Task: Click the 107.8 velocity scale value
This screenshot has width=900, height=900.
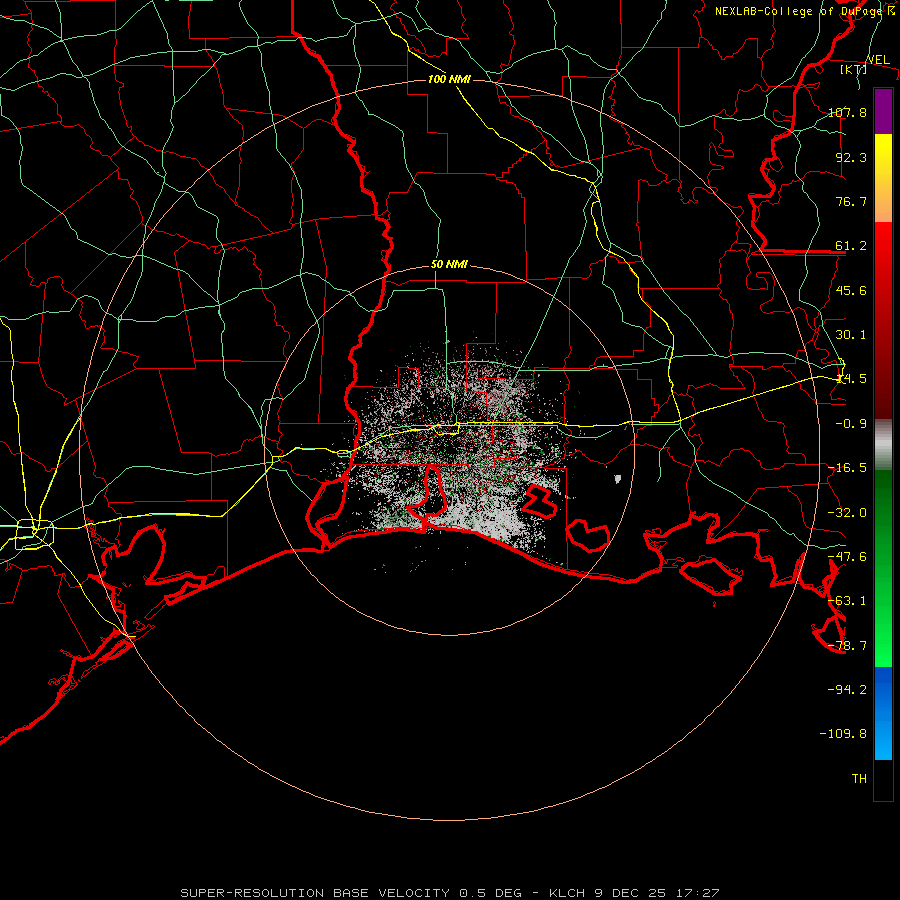Action: [847, 112]
